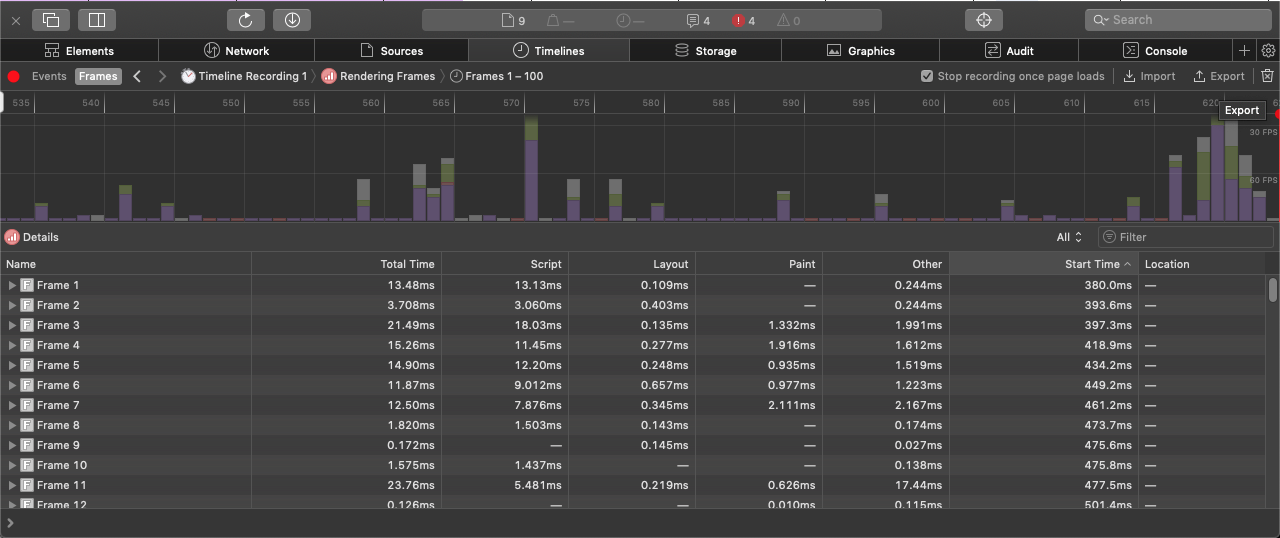Expand Frame 6 row
The width and height of the screenshot is (1280, 538).
(x=12, y=385)
